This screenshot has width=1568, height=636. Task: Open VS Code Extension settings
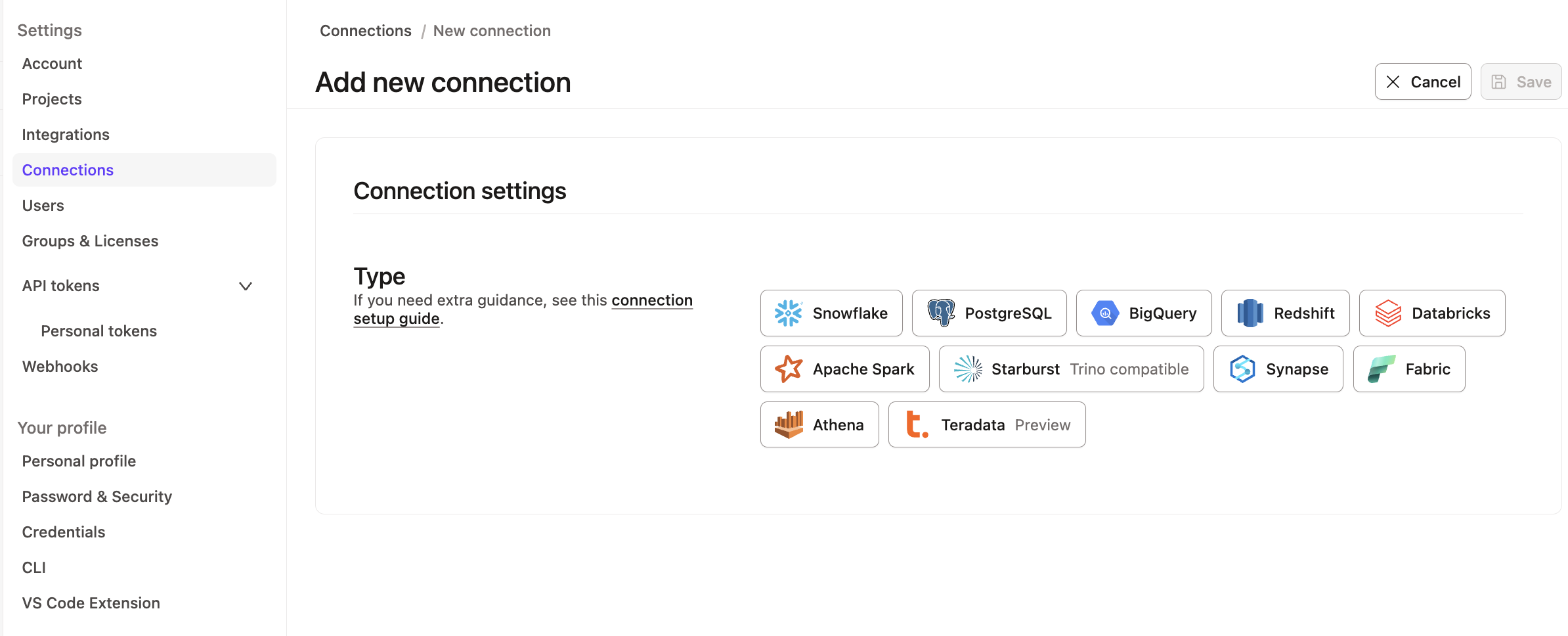91,602
